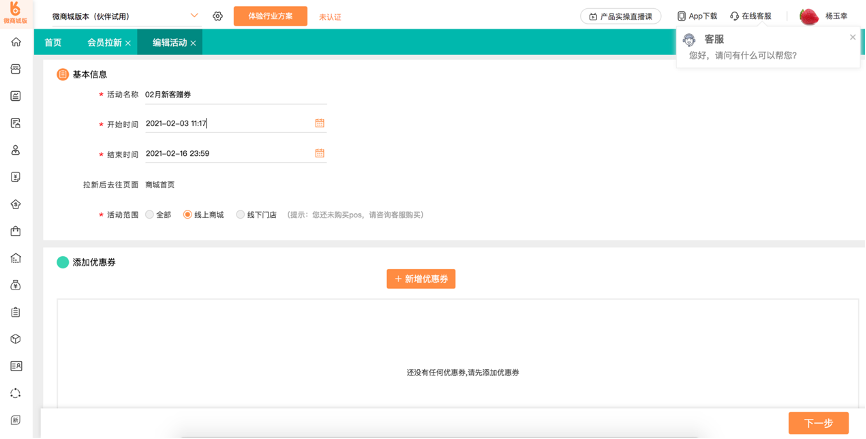The image size is (866, 439).
Task: Click the member (person) icon in the sidebar
Action: (x=15, y=150)
